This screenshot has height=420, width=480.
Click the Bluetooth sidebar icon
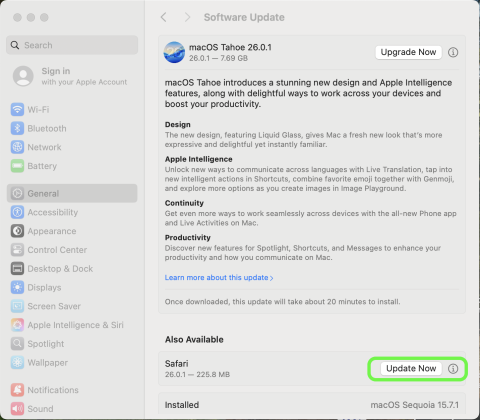(x=17, y=128)
